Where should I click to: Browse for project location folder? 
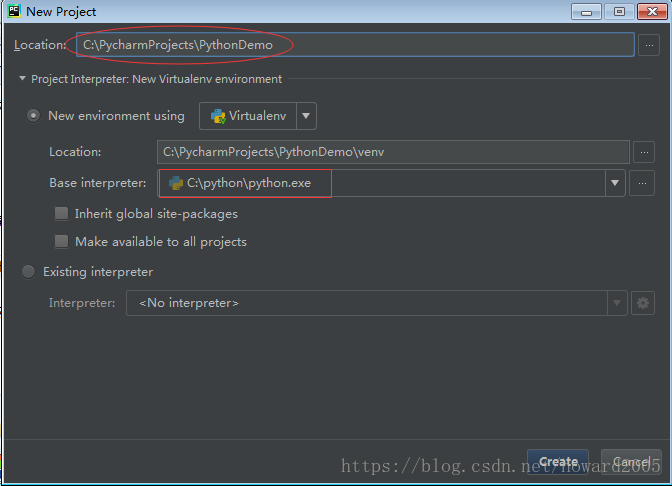pyautogui.click(x=649, y=45)
